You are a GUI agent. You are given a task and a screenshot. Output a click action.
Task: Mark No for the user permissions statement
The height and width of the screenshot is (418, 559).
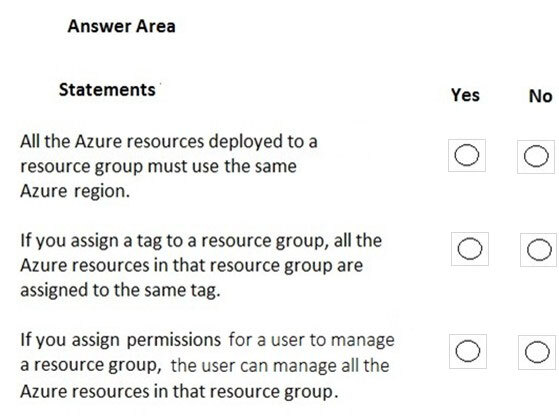(x=537, y=352)
